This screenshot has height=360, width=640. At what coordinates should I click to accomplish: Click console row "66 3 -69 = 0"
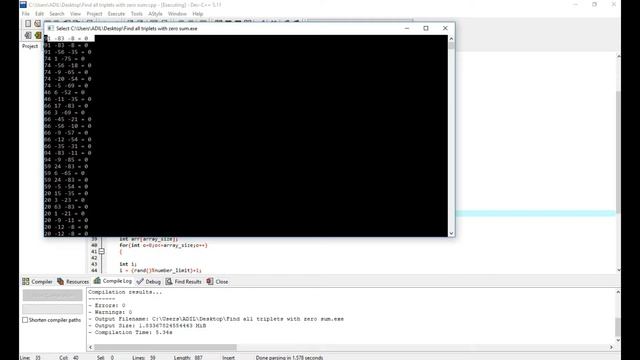coord(64,113)
